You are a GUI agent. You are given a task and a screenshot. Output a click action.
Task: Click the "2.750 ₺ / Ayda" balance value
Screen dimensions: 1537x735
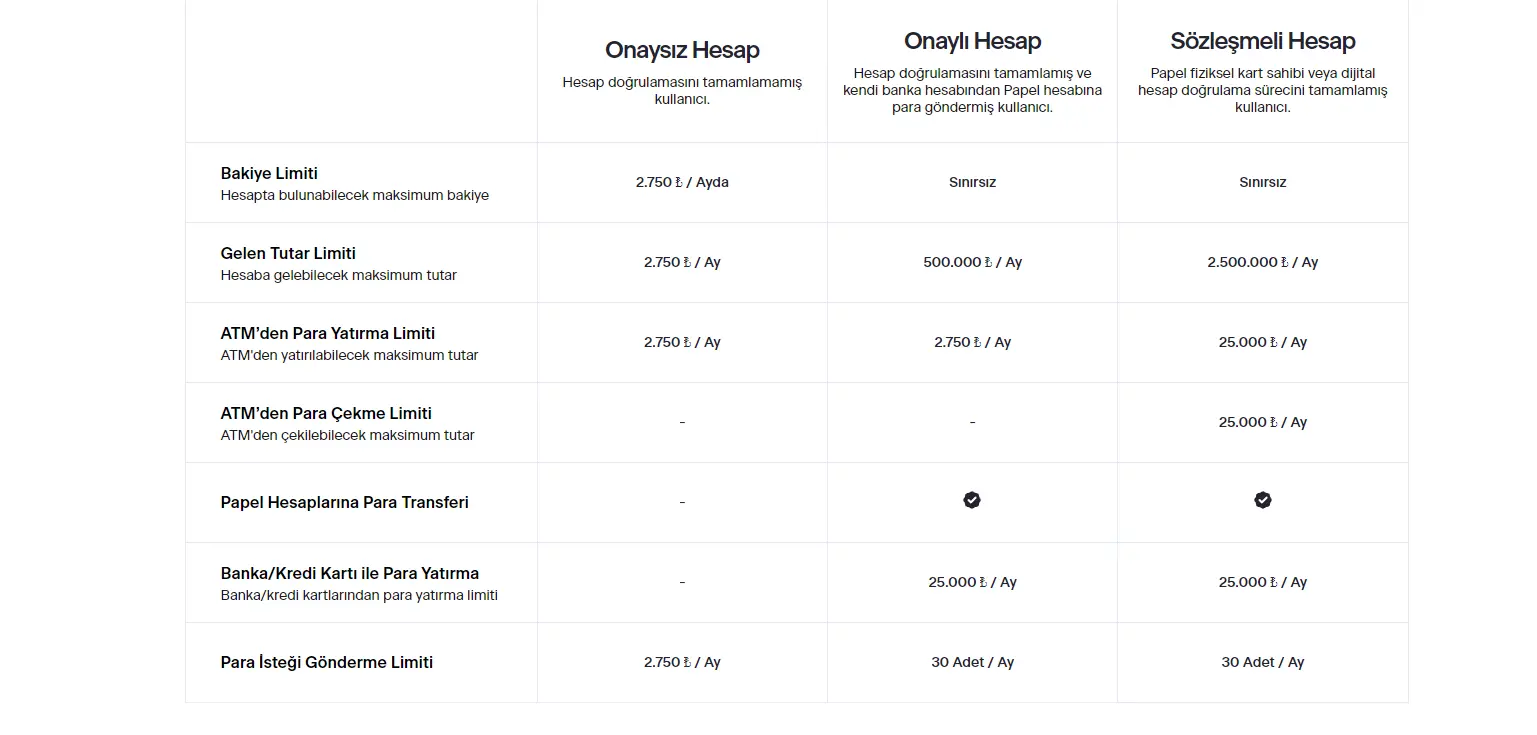682,182
